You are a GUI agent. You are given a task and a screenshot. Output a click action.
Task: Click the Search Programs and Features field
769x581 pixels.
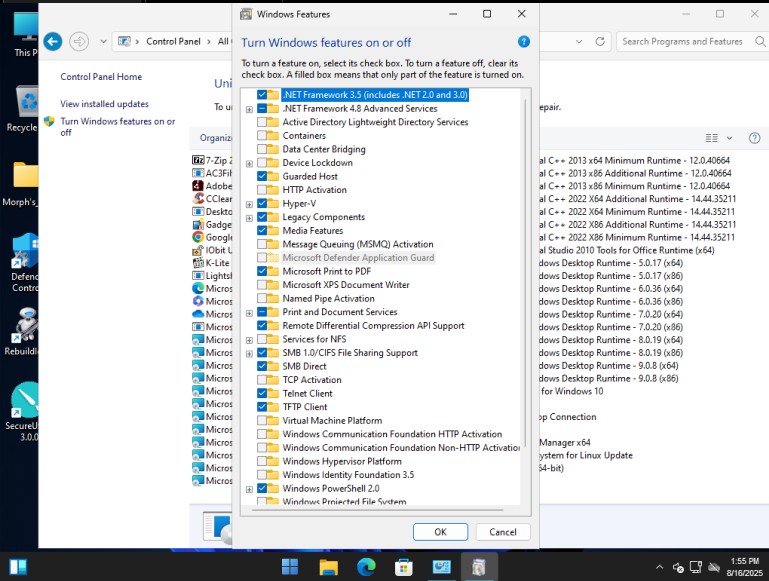[x=682, y=42]
